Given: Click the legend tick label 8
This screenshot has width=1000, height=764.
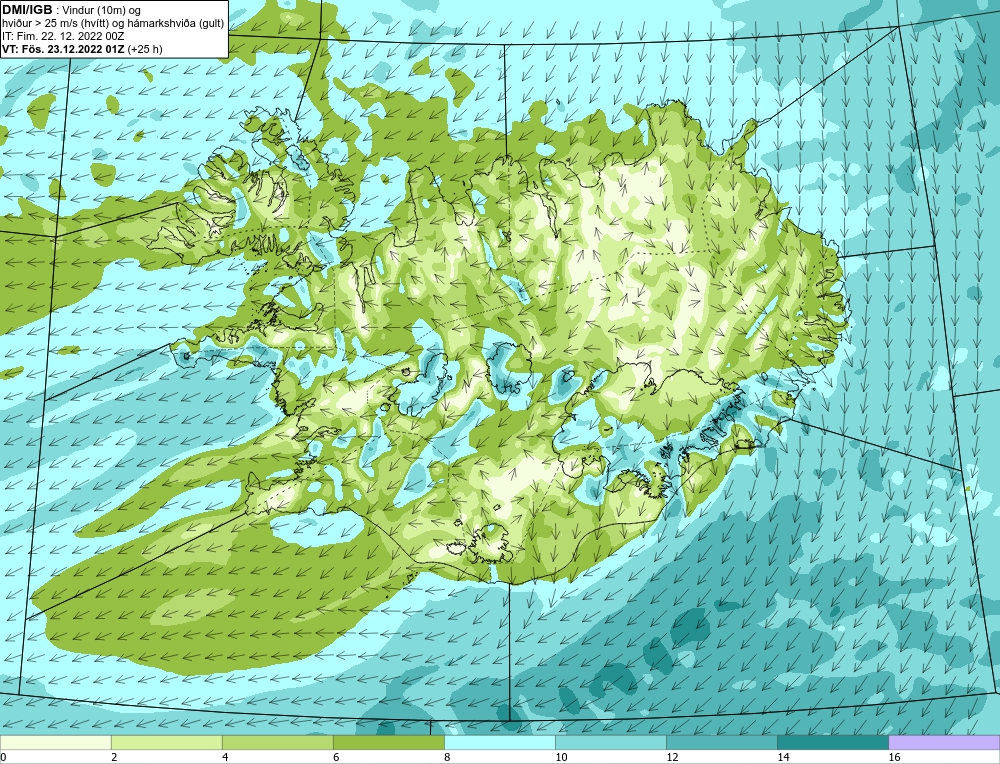Looking at the screenshot, I should point(447,757).
